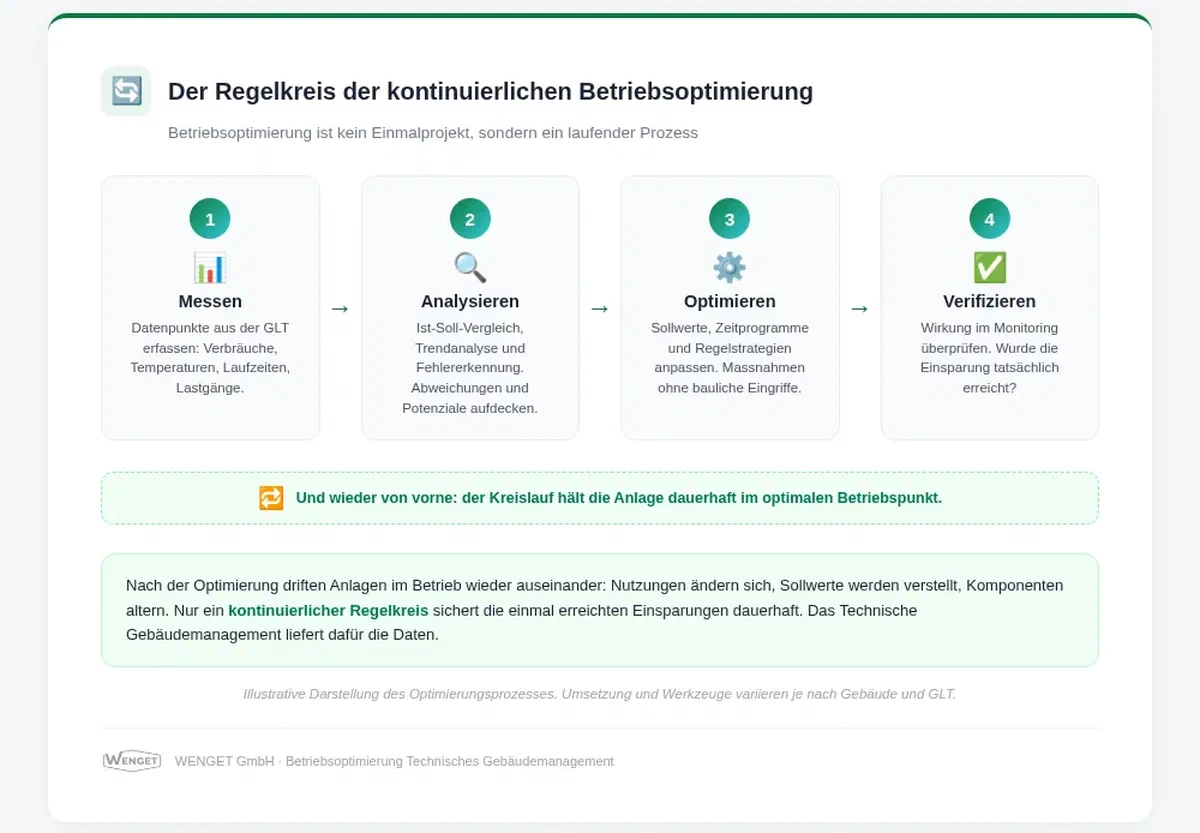Click the text 'Datenpunkte aus der GLT erfassen'
The image size is (1200, 833).
point(210,338)
